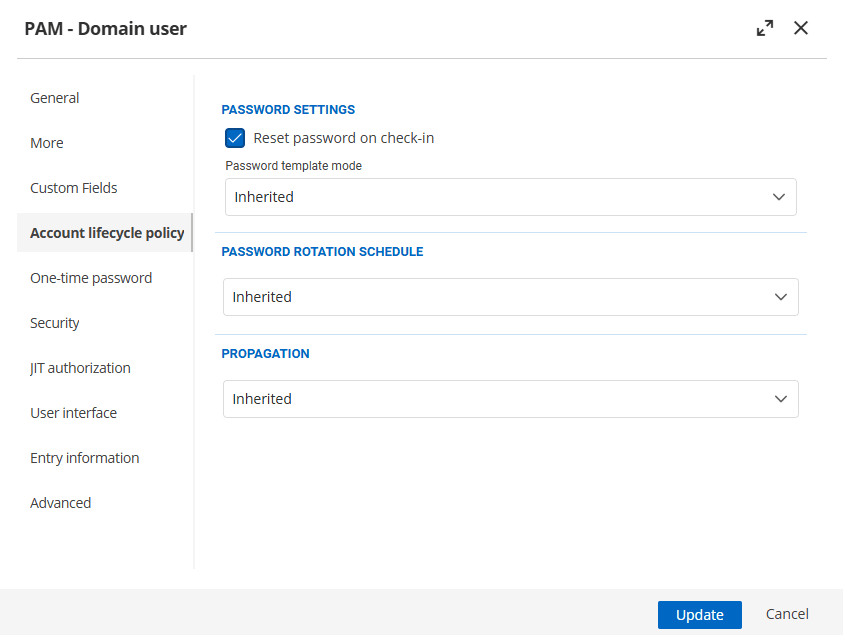Viewport: 843px width, 635px height.
Task: Select the Propagation Inherited combo box
Action: [x=500, y=399]
